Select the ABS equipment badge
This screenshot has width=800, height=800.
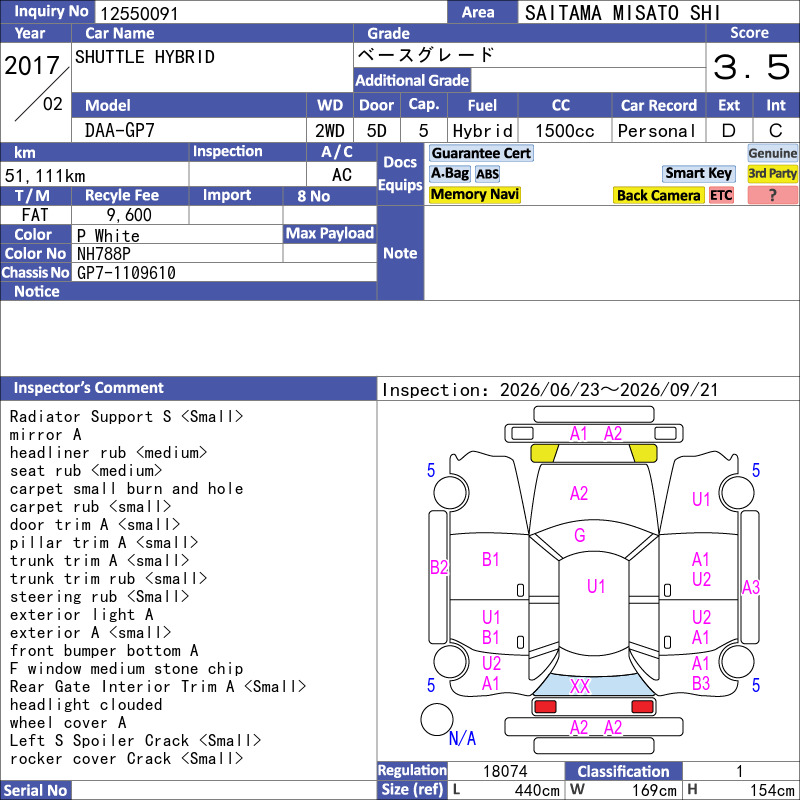(487, 174)
